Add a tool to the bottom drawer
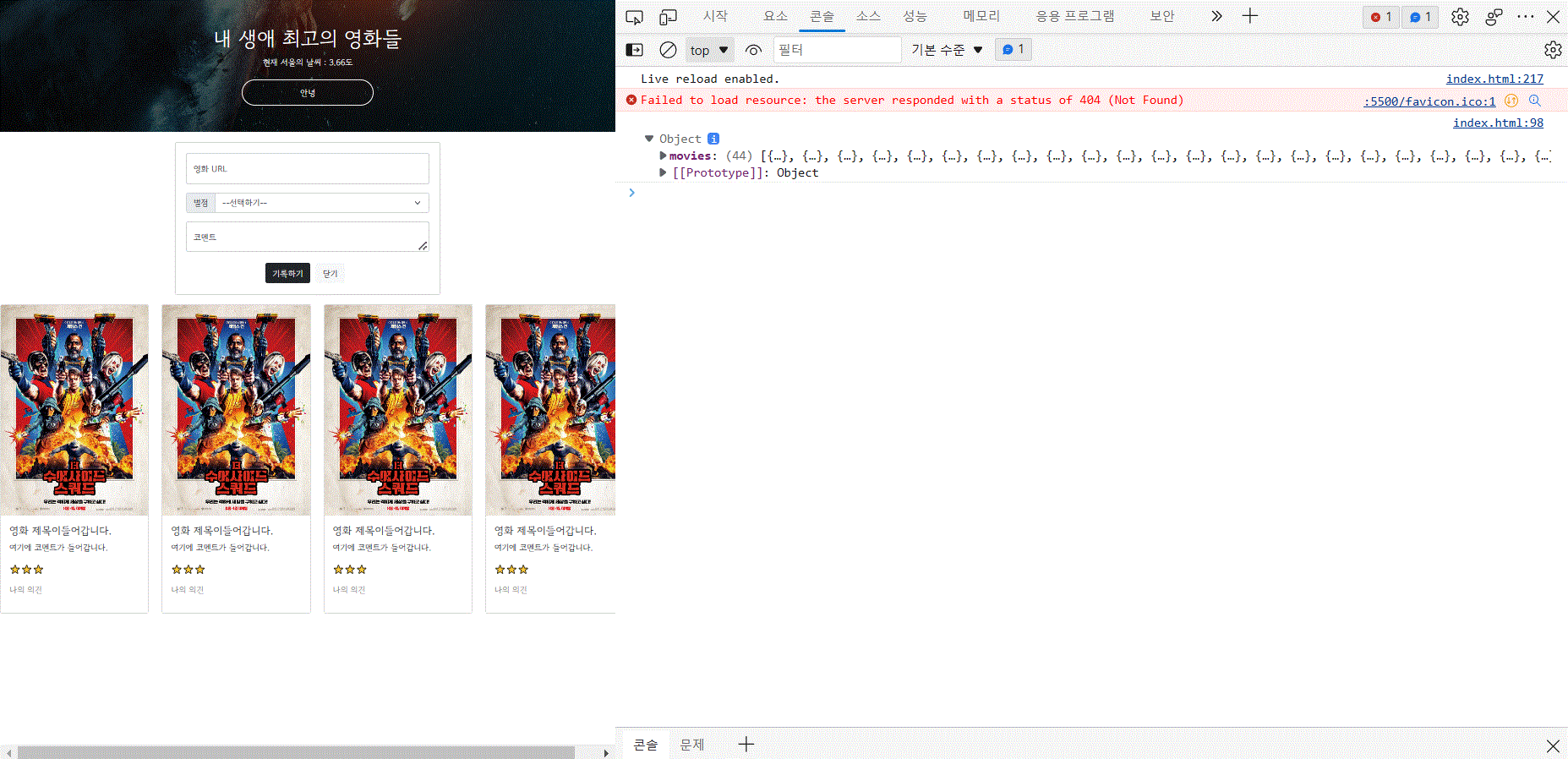The height and width of the screenshot is (759, 1568). (746, 745)
